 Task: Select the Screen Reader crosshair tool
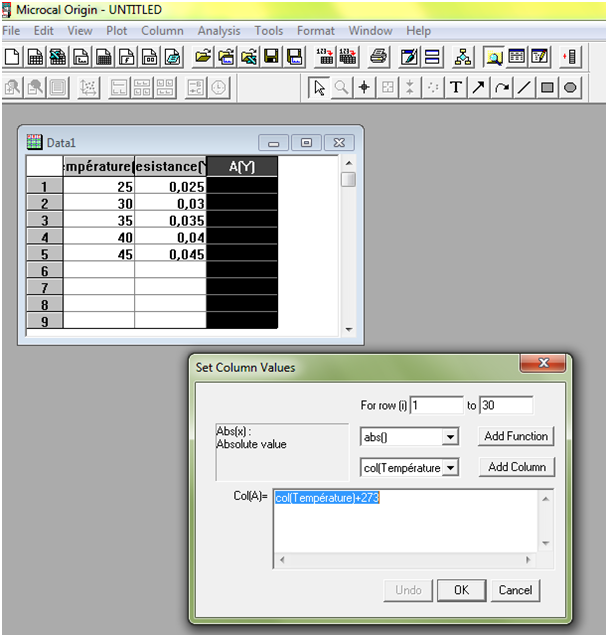point(364,88)
